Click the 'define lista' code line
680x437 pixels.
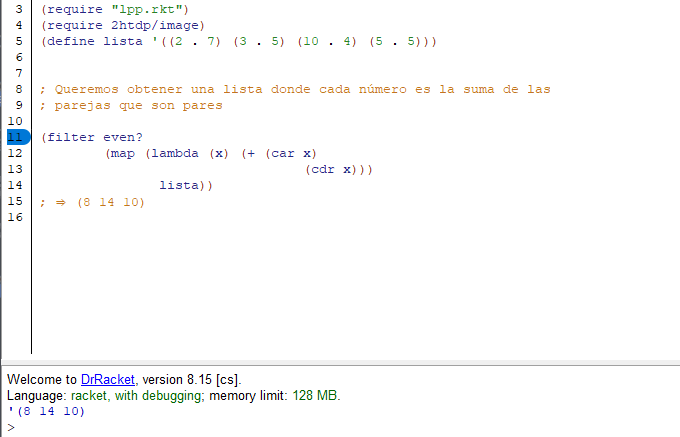[239, 42]
